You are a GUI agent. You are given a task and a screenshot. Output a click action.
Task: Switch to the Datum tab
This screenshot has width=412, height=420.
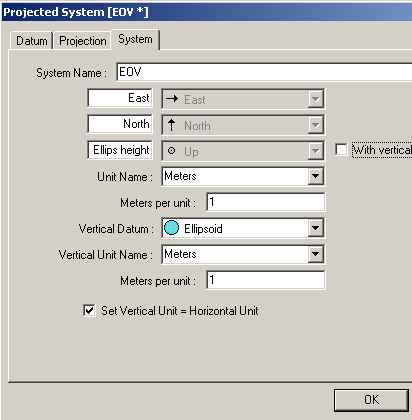tap(32, 41)
